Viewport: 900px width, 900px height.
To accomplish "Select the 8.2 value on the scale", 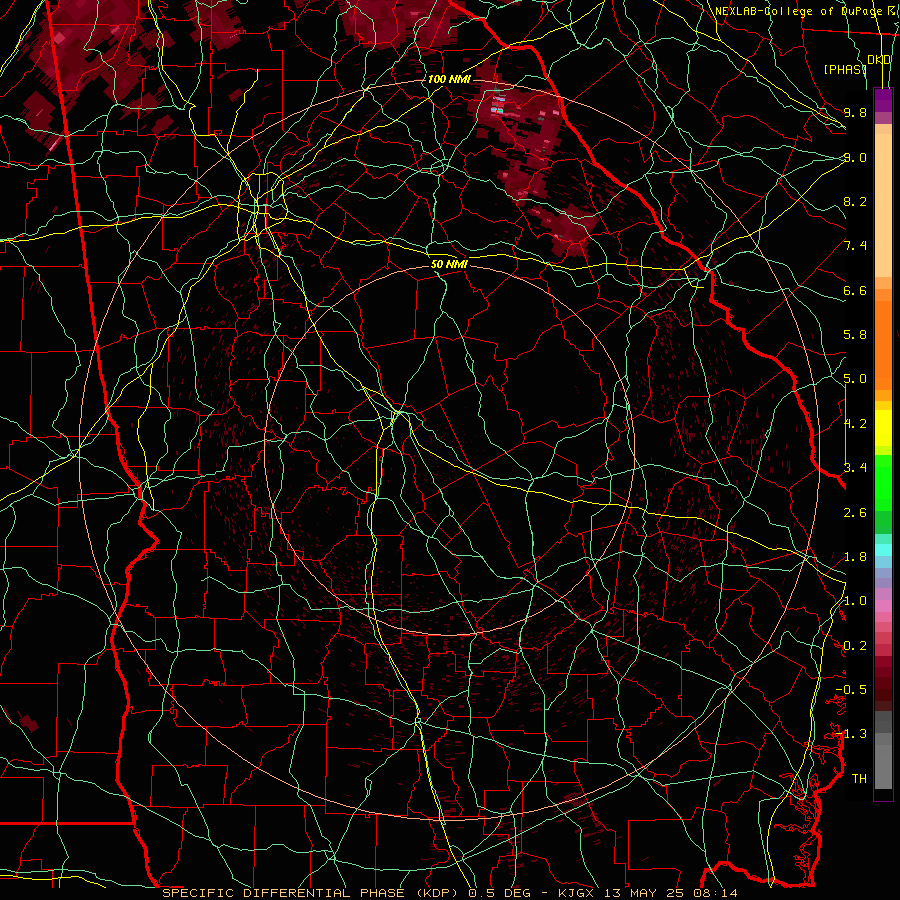I will tap(855, 201).
